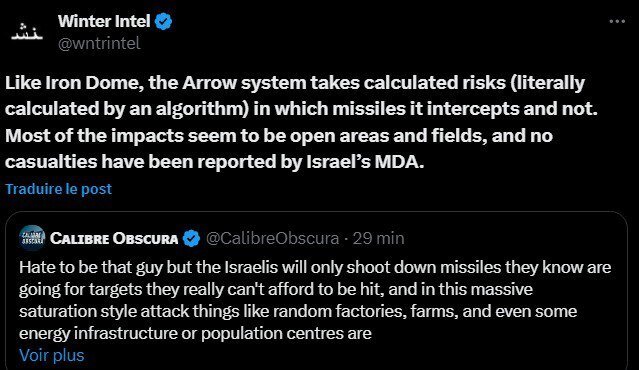Click the quoted line about energy infrastructure
Image resolution: width=639 pixels, height=370 pixels.
tap(195, 333)
